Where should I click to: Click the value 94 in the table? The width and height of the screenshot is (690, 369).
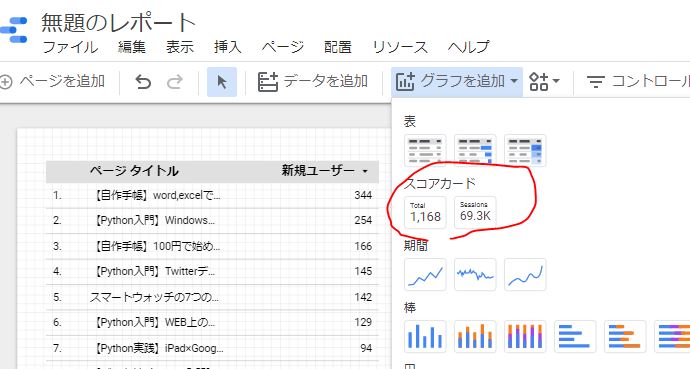366,348
